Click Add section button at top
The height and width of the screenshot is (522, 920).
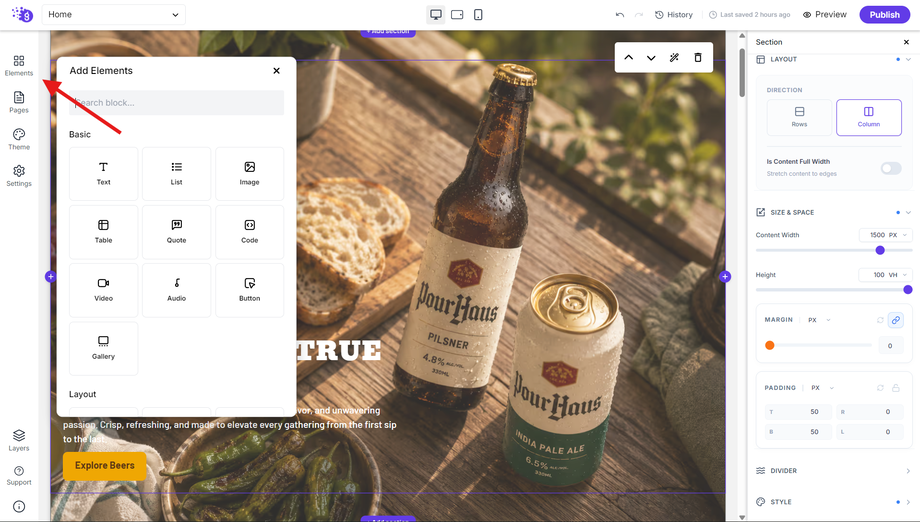point(388,33)
